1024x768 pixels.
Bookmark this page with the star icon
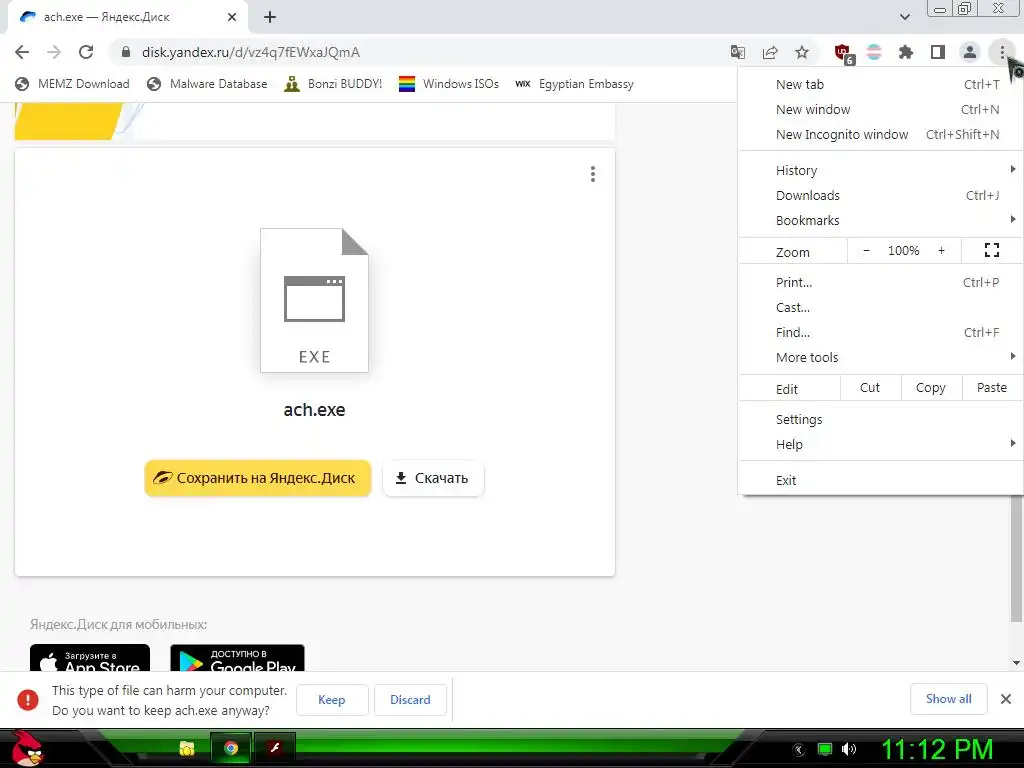click(x=802, y=52)
